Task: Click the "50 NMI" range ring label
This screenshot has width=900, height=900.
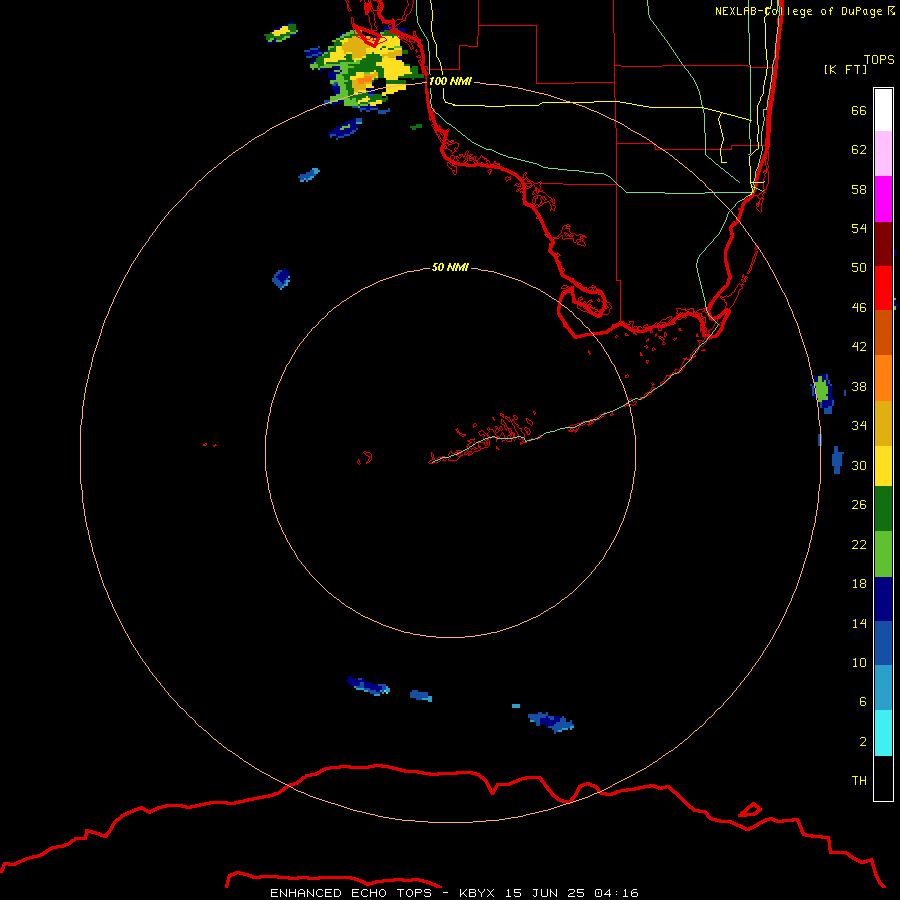Action: coord(450,267)
